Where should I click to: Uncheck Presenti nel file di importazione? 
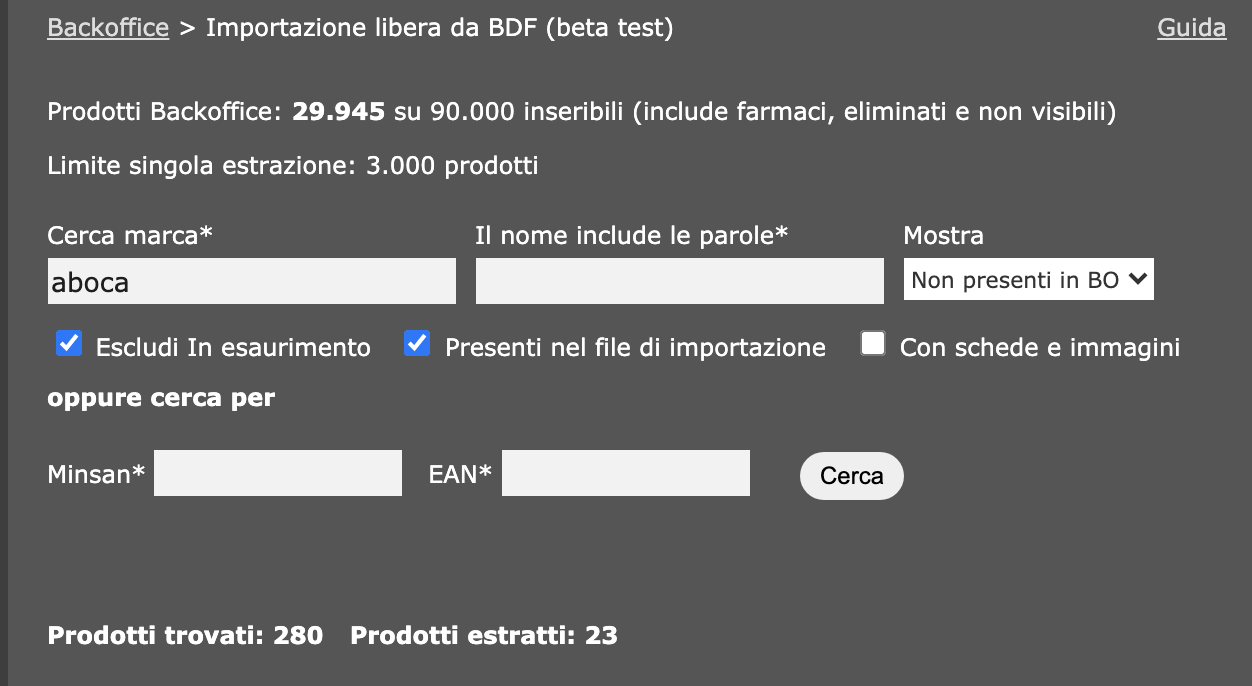(x=416, y=343)
